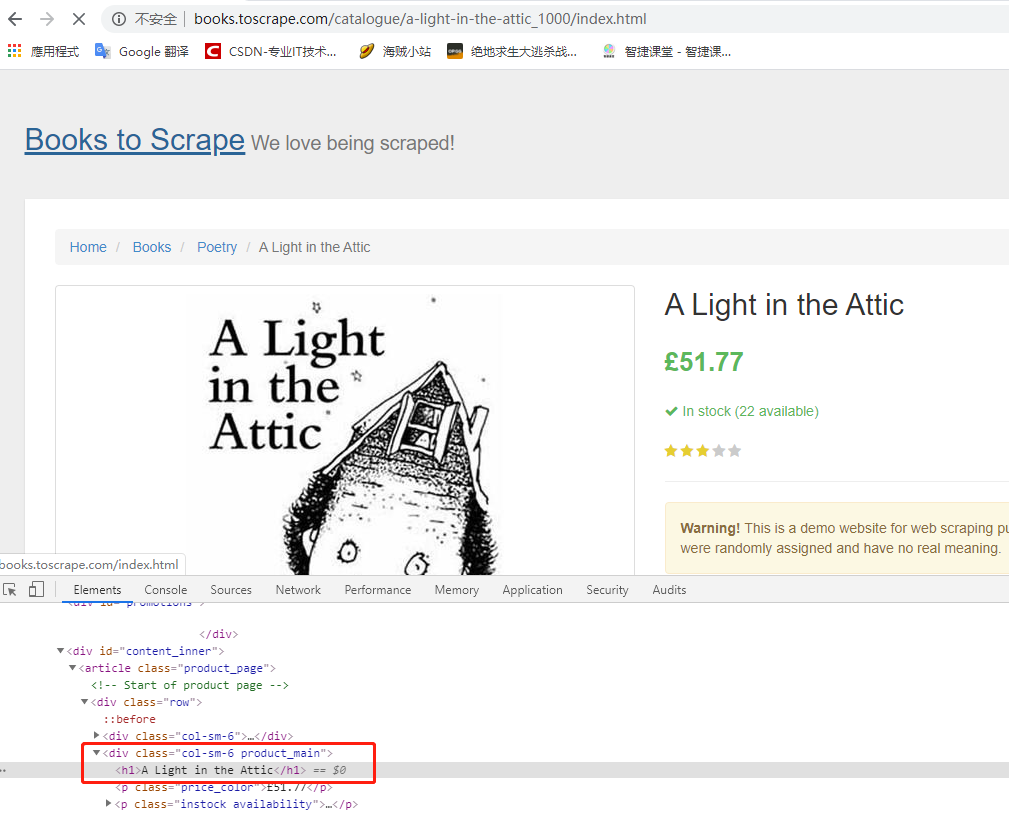This screenshot has height=816, width=1009.
Task: Click the browser back arrow
Action: coord(14,18)
